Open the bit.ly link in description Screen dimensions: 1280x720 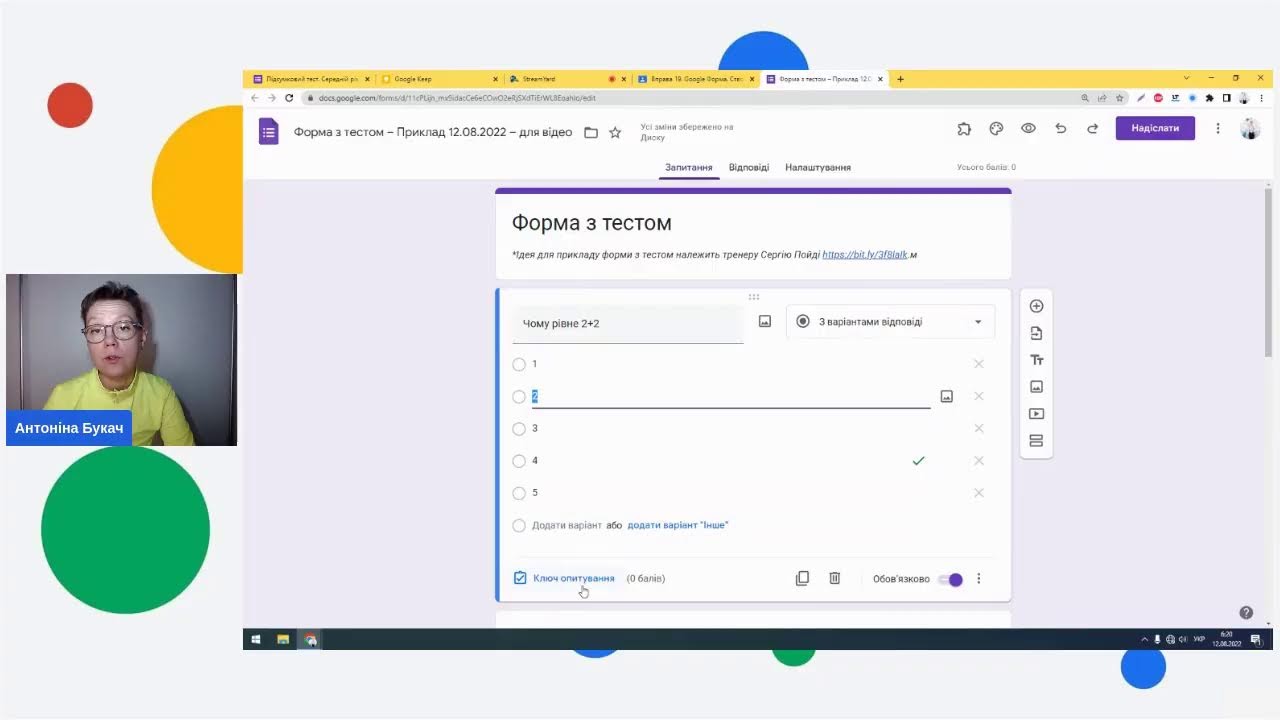(x=865, y=255)
